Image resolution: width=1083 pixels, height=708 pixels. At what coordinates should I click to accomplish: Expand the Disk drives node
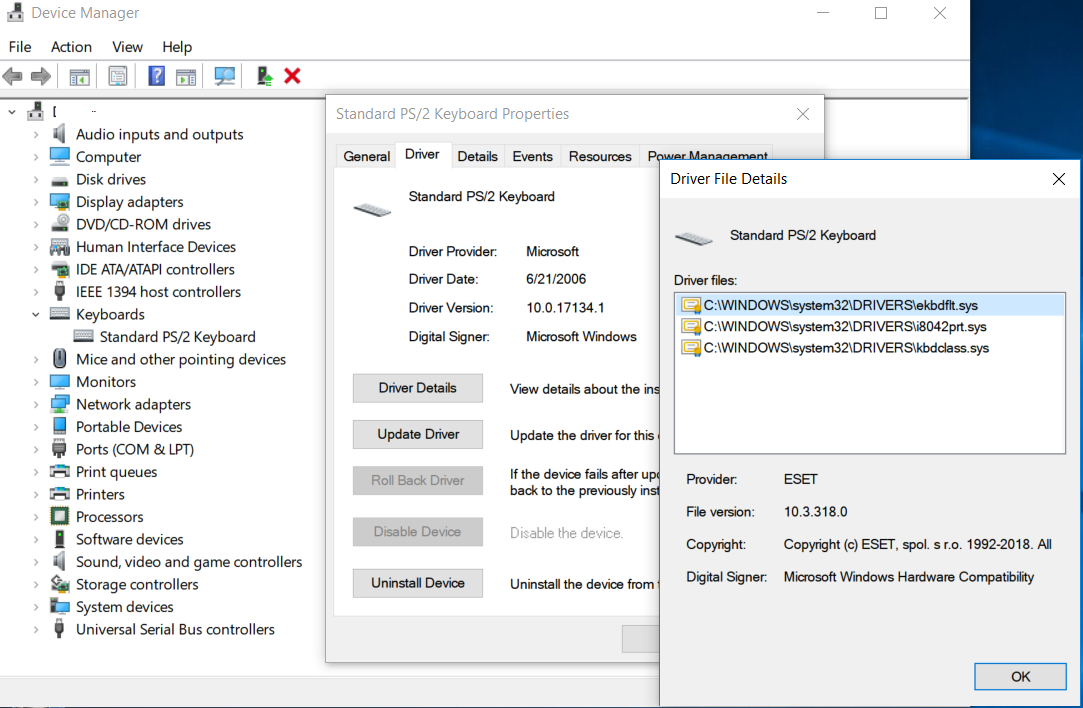[36, 180]
